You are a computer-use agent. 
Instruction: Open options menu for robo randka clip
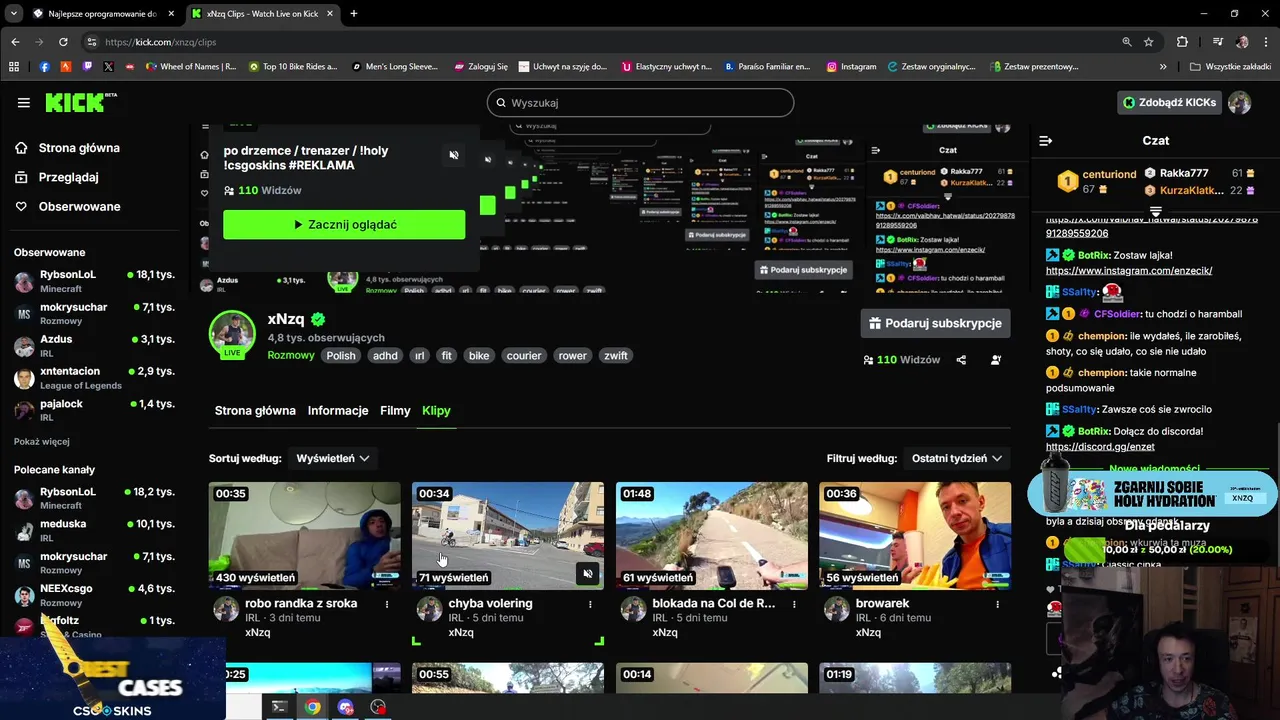387,604
